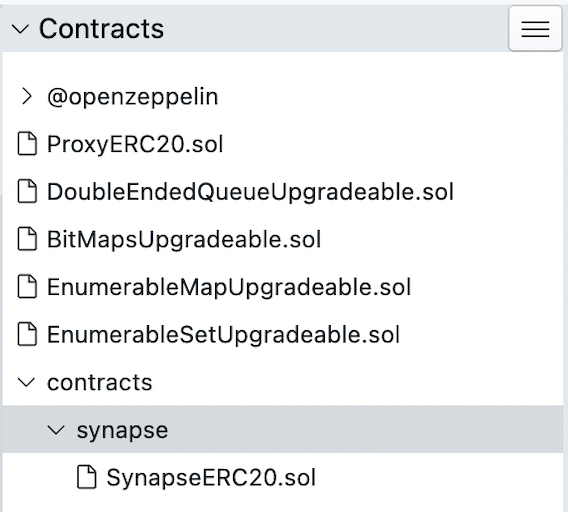This screenshot has width=568, height=512.
Task: Click the SynapseERC20.sol file icon
Action: click(87, 477)
